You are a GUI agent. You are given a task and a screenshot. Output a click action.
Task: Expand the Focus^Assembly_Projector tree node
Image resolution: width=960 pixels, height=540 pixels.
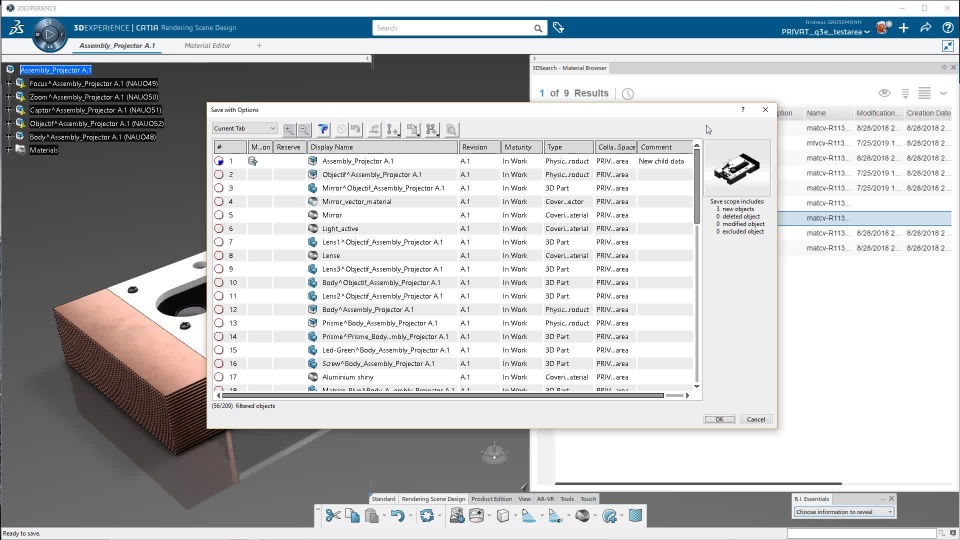point(8,83)
